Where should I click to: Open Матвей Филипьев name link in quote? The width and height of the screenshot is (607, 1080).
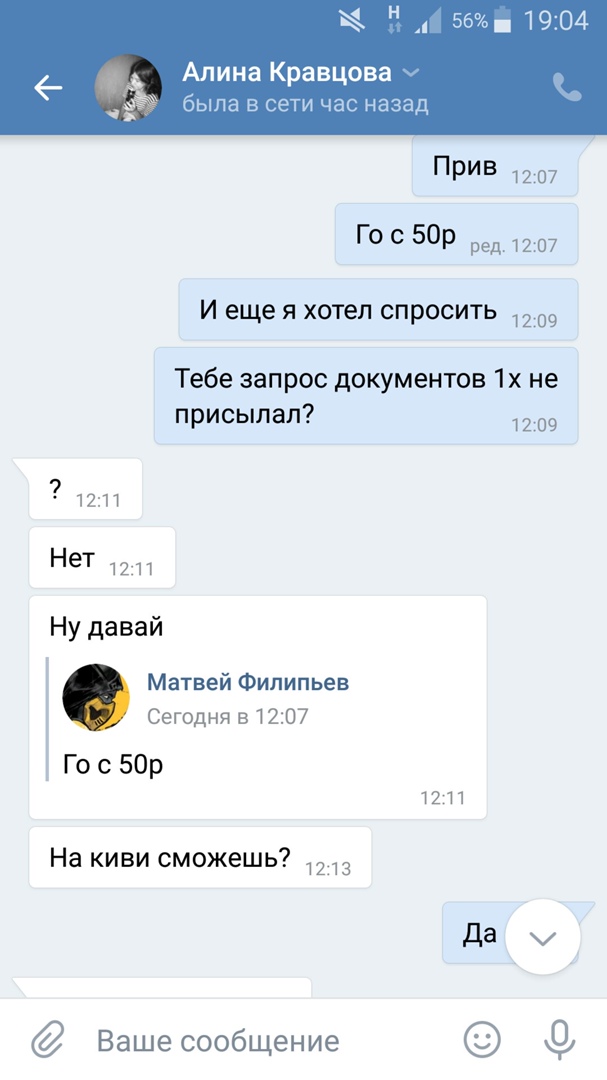click(248, 683)
